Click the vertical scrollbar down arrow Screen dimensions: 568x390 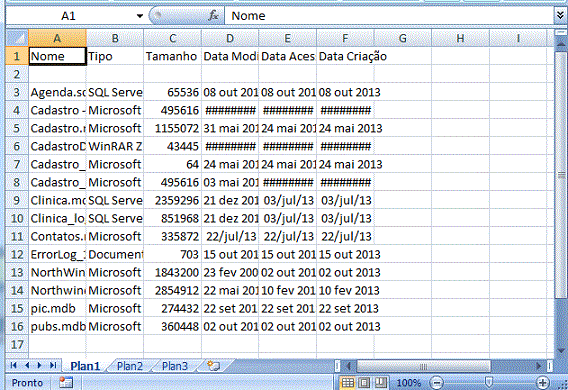click(x=560, y=351)
